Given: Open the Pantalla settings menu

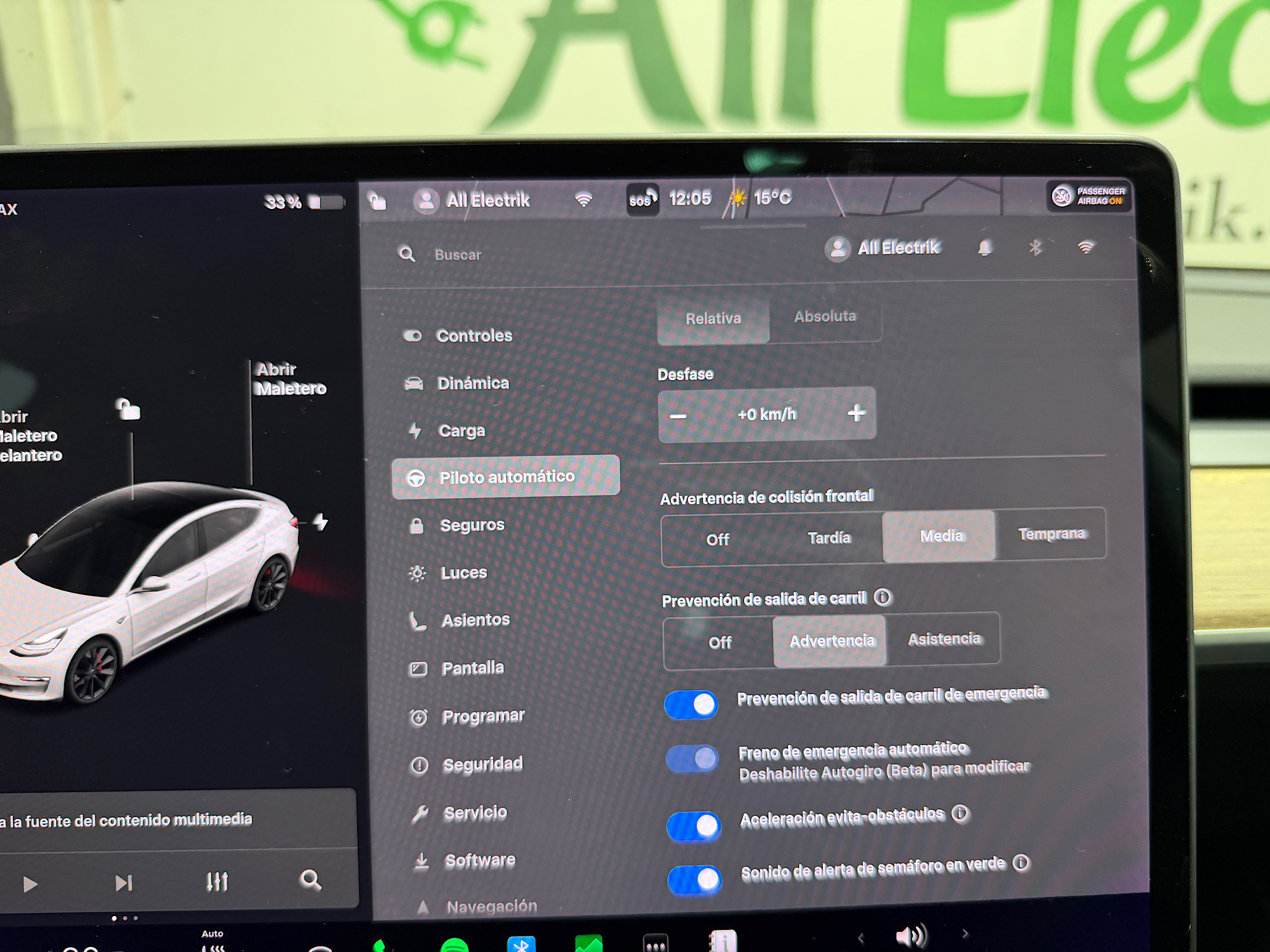Looking at the screenshot, I should 472,668.
